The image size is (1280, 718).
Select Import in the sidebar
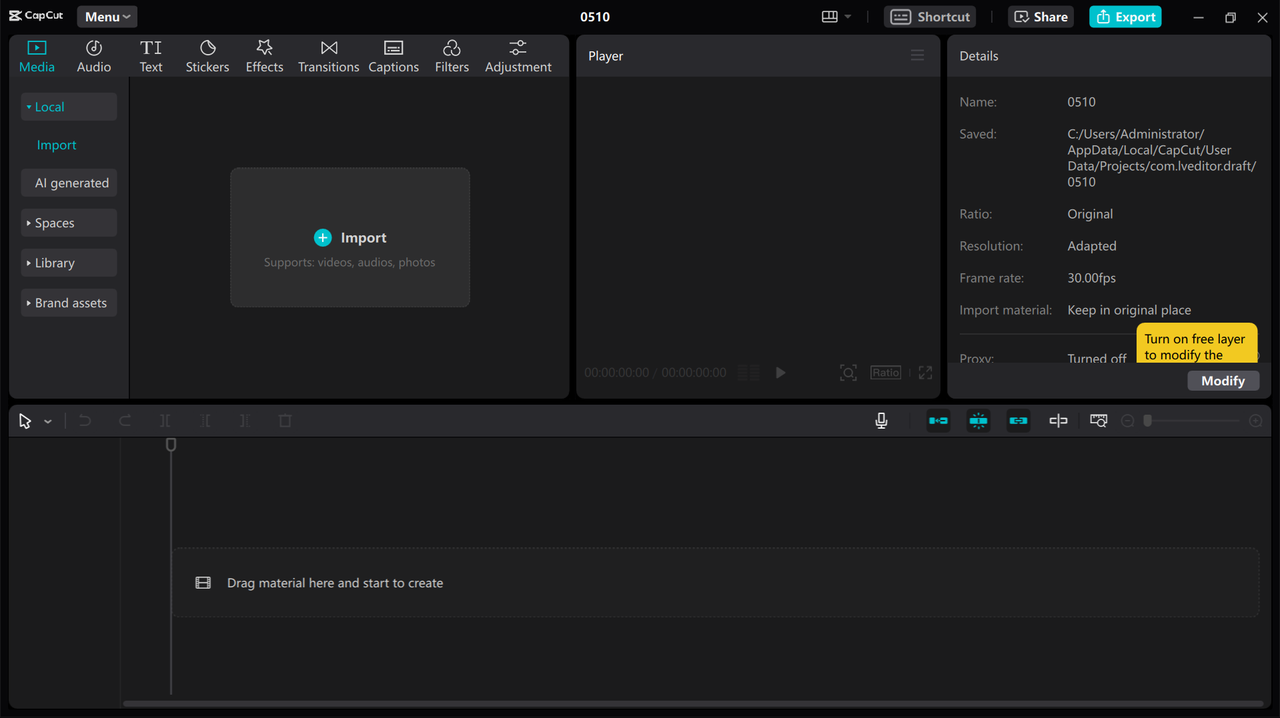coord(57,145)
